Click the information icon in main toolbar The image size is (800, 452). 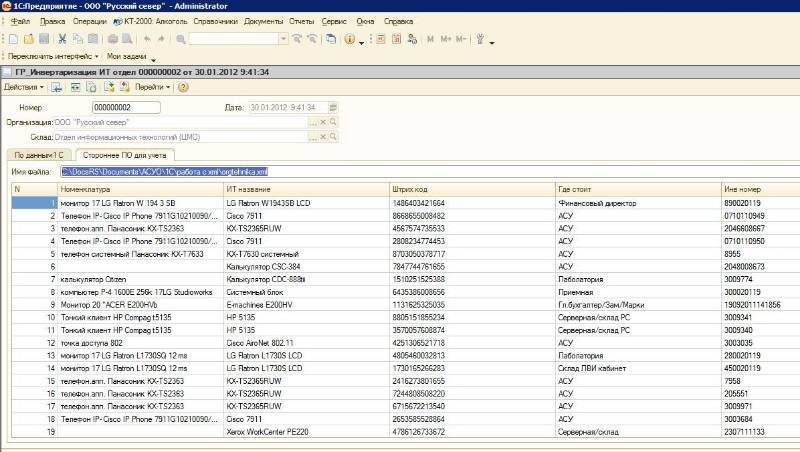click(349, 39)
